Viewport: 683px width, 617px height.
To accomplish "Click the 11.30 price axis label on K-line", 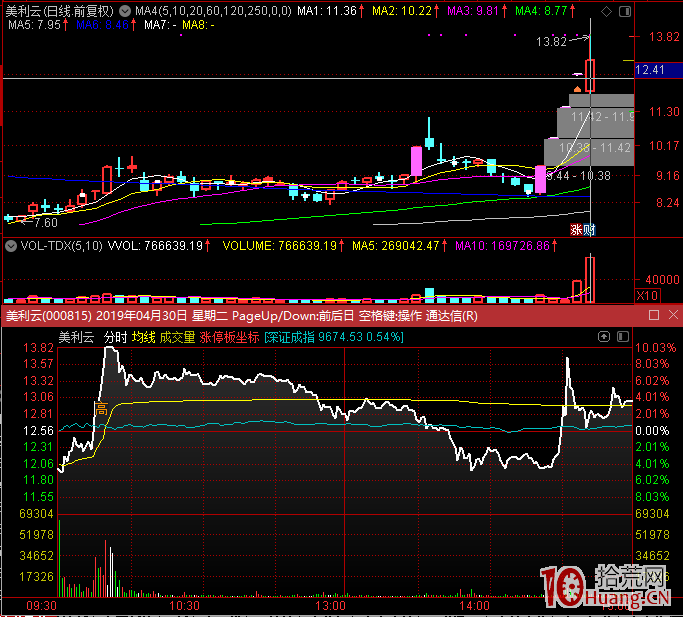I will tap(664, 112).
